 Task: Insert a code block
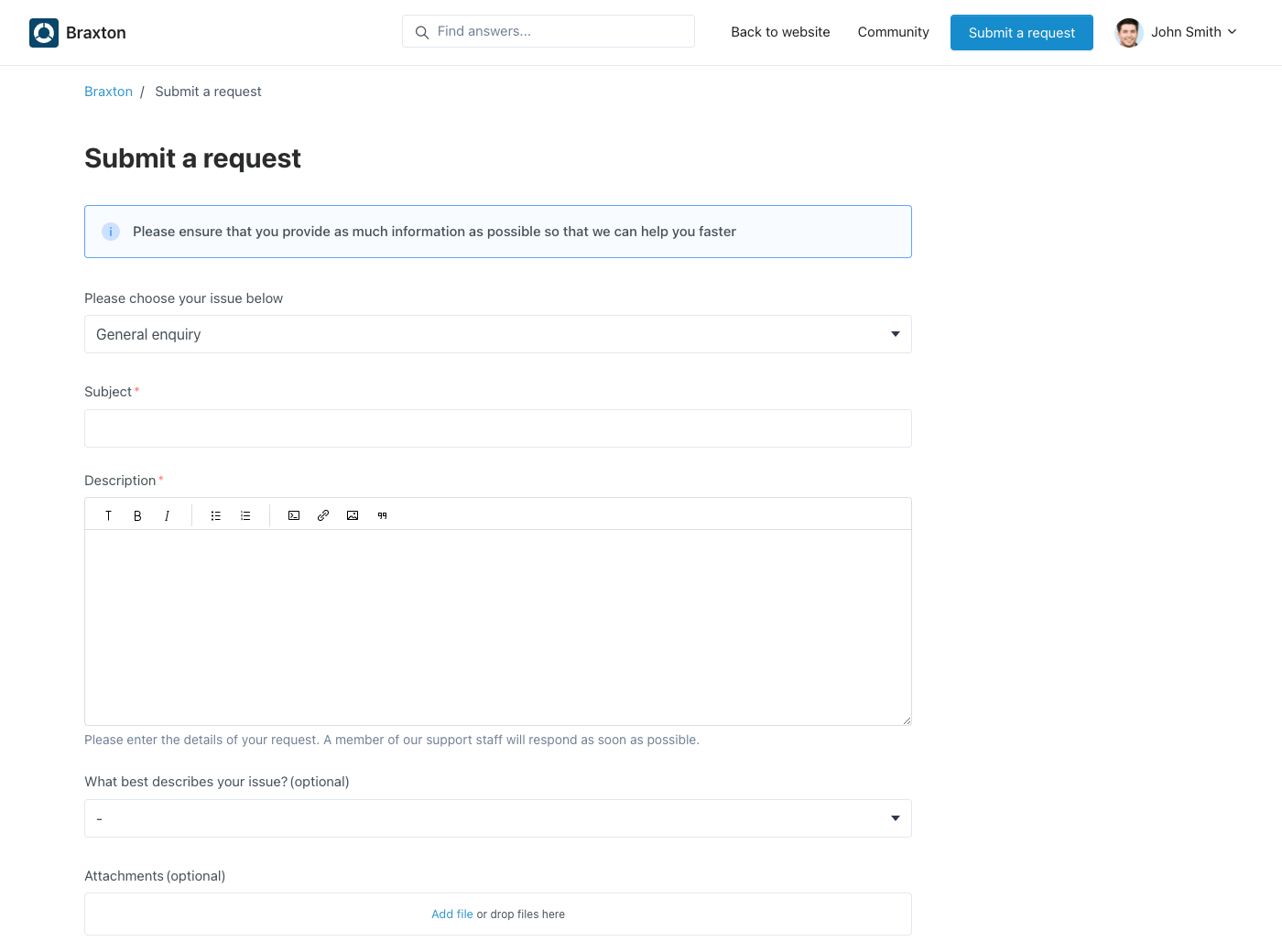pos(294,515)
